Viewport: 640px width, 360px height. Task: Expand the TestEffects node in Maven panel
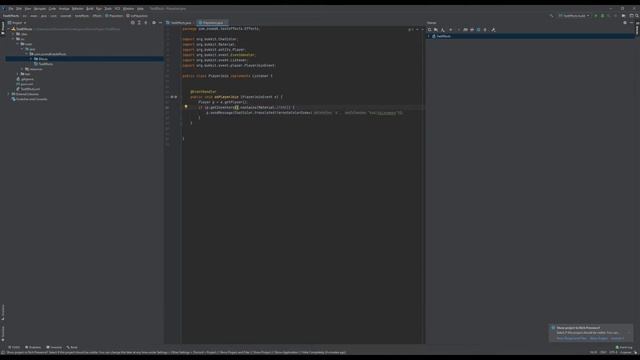(x=429, y=36)
